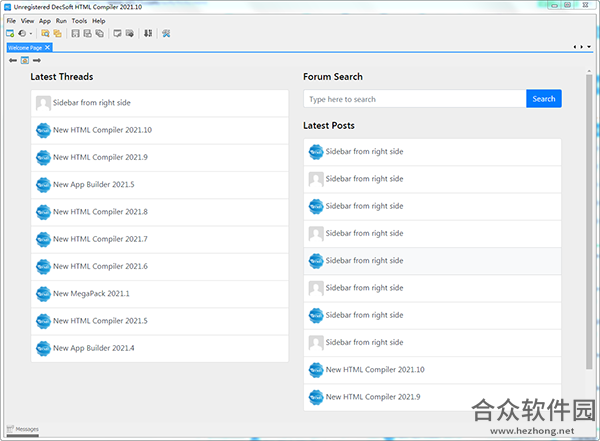Image resolution: width=600 pixels, height=441 pixels.
Task: Click avatar beside New App Builder 2021.5
Action: coord(43,185)
